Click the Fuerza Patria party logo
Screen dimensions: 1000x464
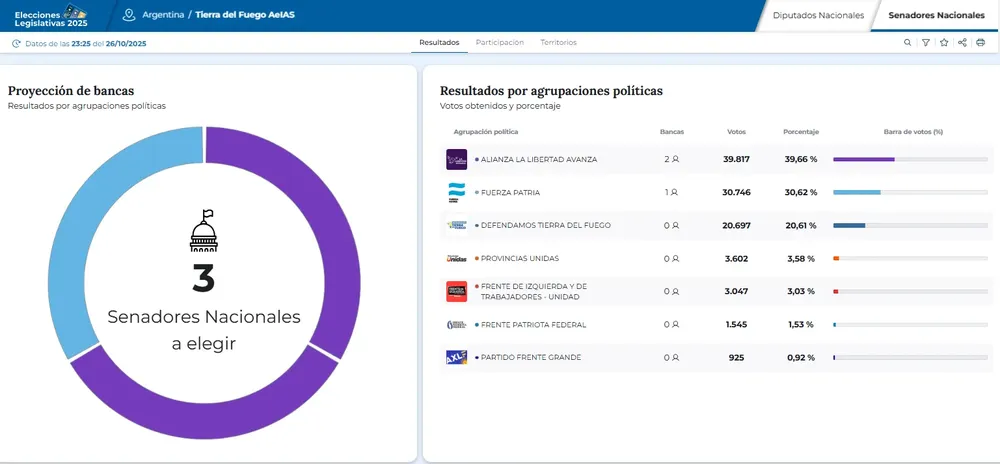click(456, 192)
